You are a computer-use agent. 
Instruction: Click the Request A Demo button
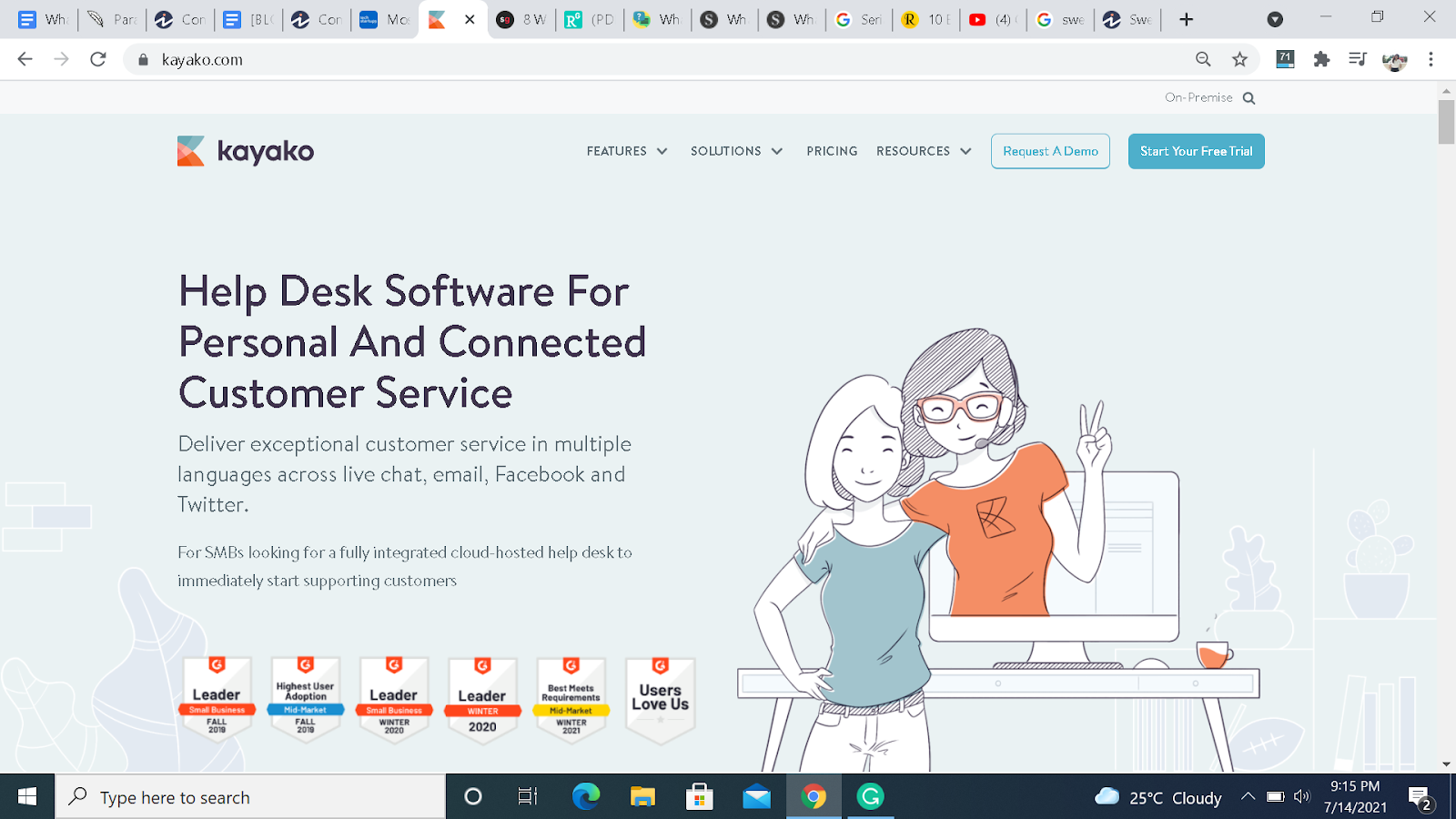(x=1050, y=151)
